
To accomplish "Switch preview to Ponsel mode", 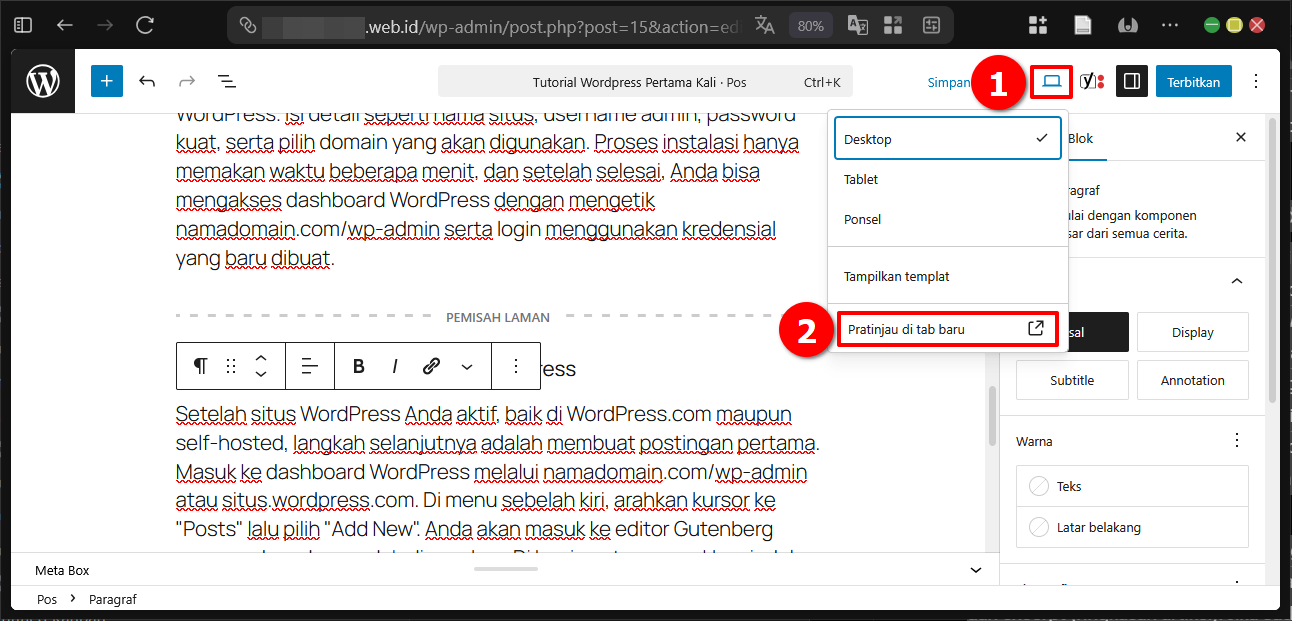I will click(946, 219).
